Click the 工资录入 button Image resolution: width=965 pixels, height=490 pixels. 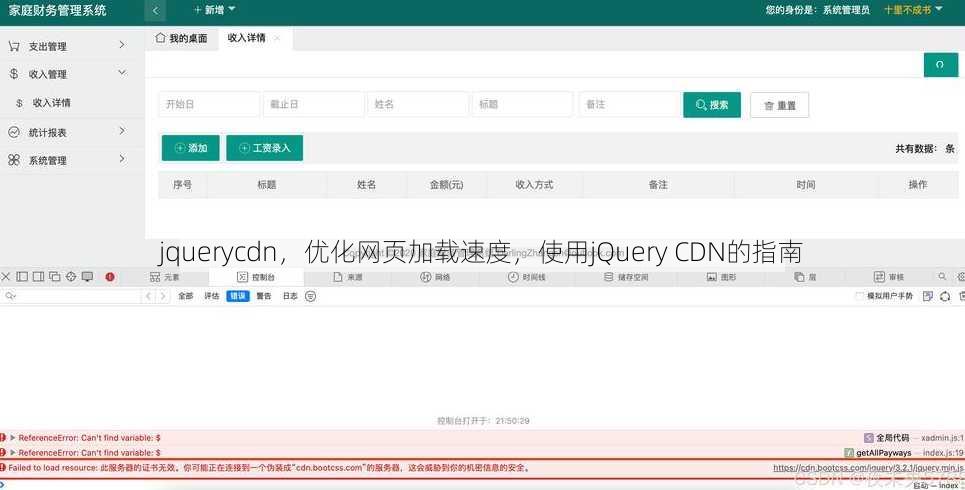point(265,148)
